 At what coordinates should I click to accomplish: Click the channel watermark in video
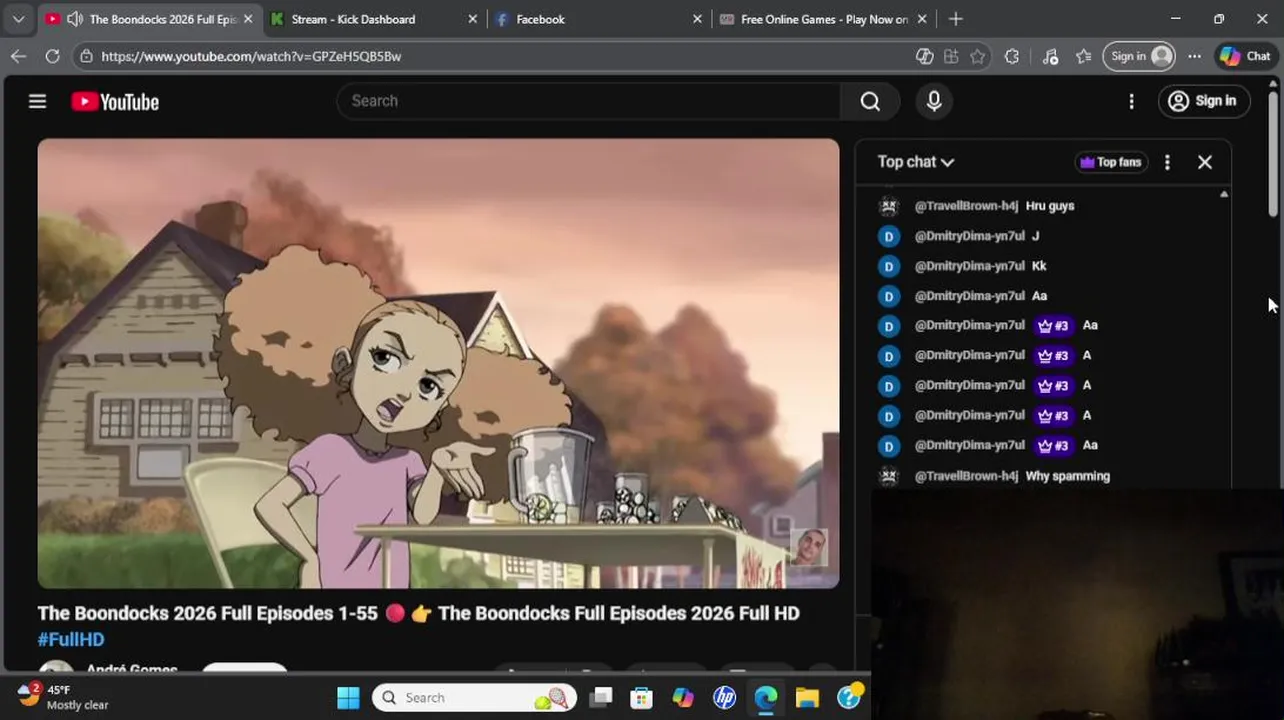(x=809, y=548)
